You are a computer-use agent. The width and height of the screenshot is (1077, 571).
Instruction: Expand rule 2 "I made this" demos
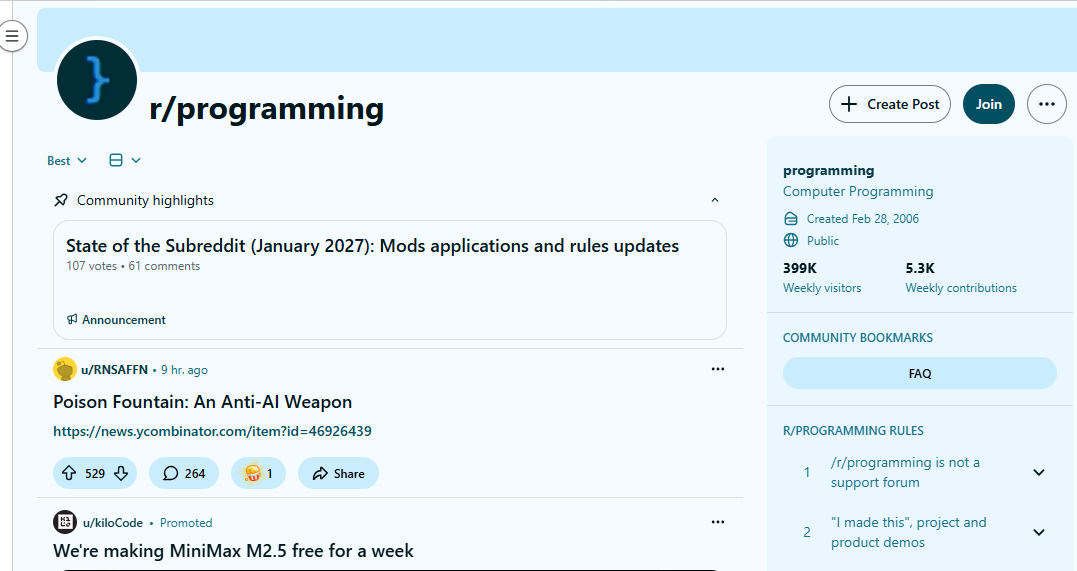(1039, 533)
